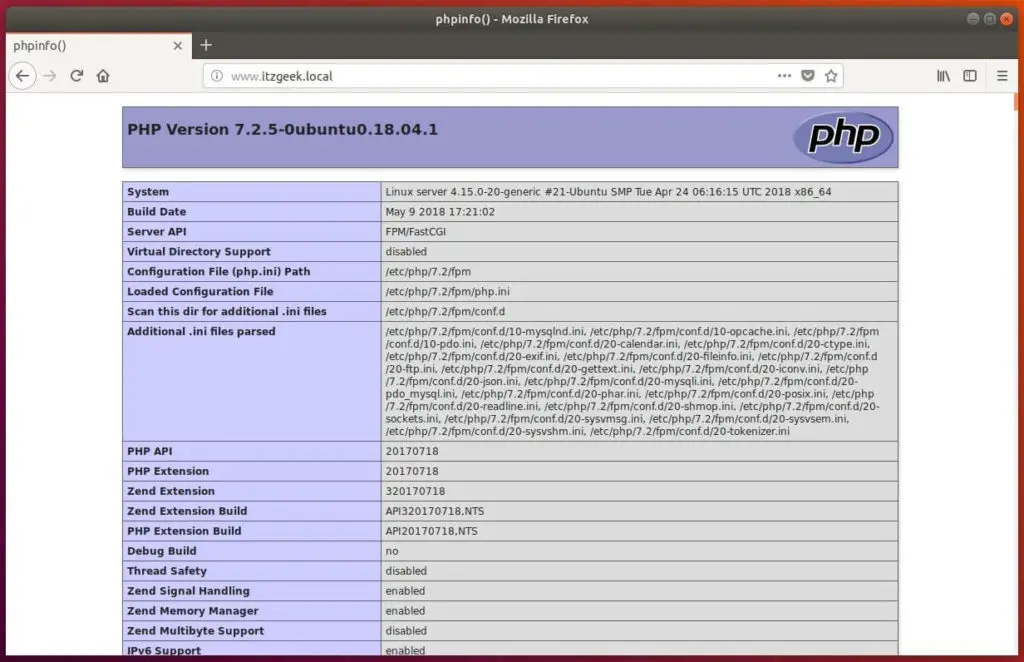Click the PHP Extension label

[168, 471]
